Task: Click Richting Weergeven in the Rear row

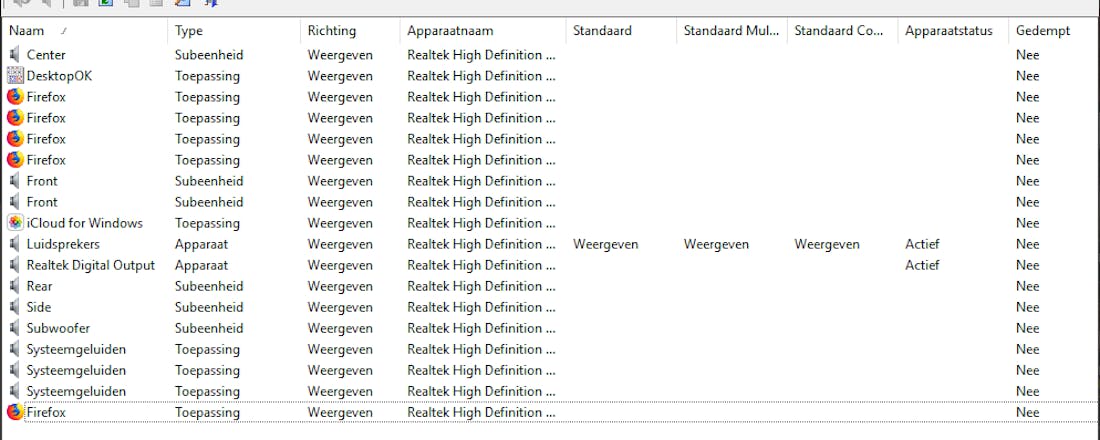Action: click(340, 286)
